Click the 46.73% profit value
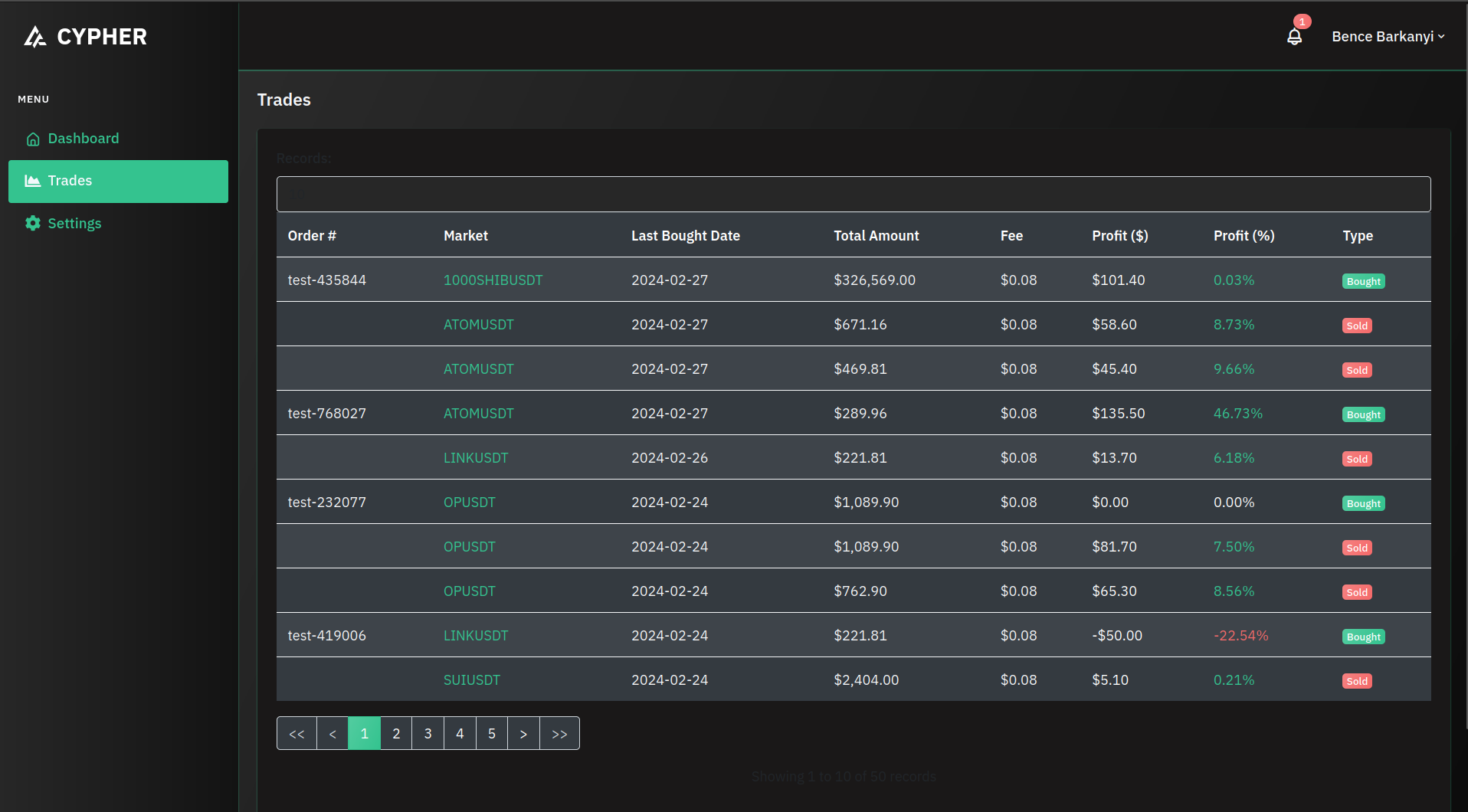The width and height of the screenshot is (1468, 812). pos(1237,414)
